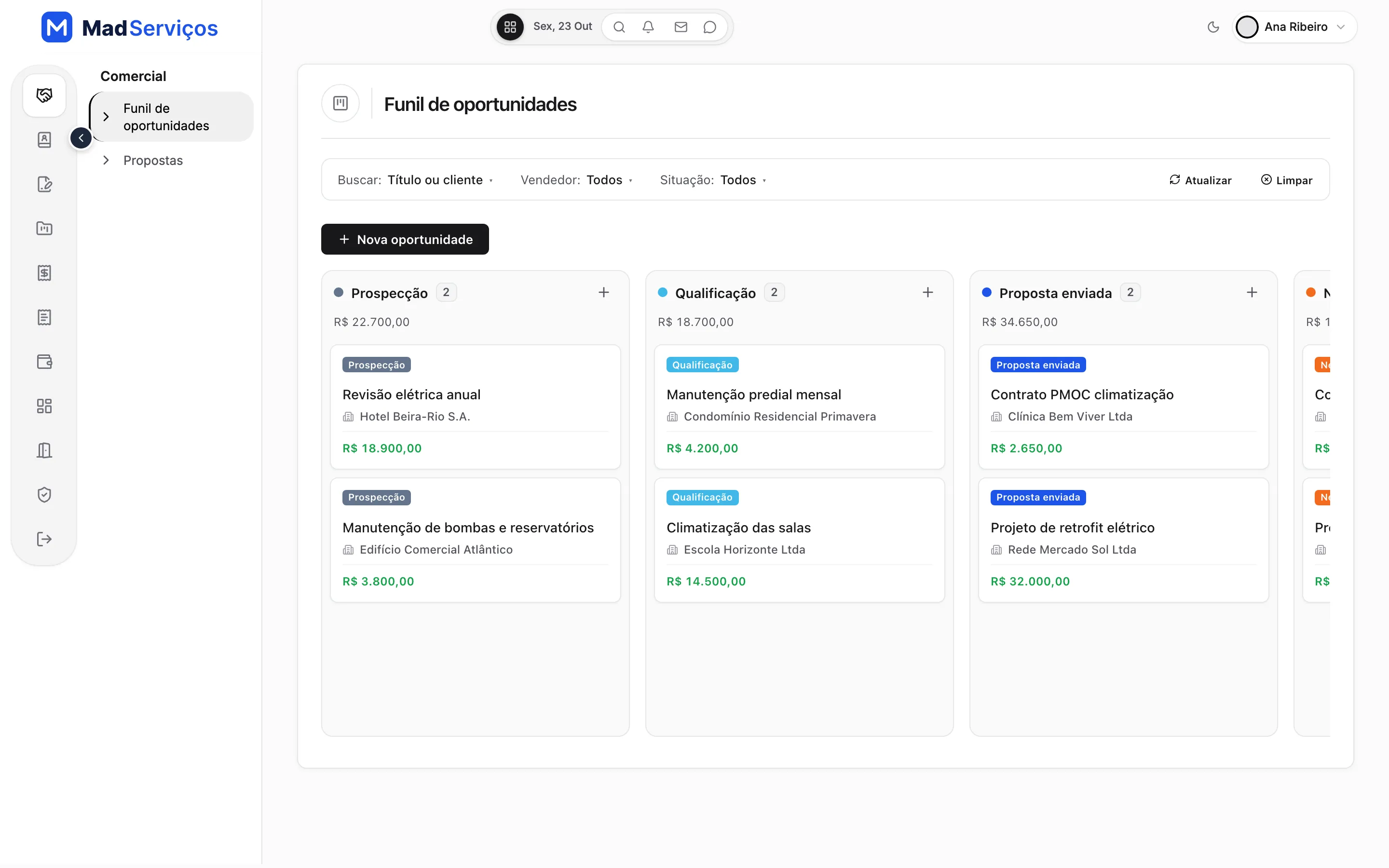The image size is (1389, 868).
Task: Open the Climatização das salas card
Action: (x=800, y=540)
